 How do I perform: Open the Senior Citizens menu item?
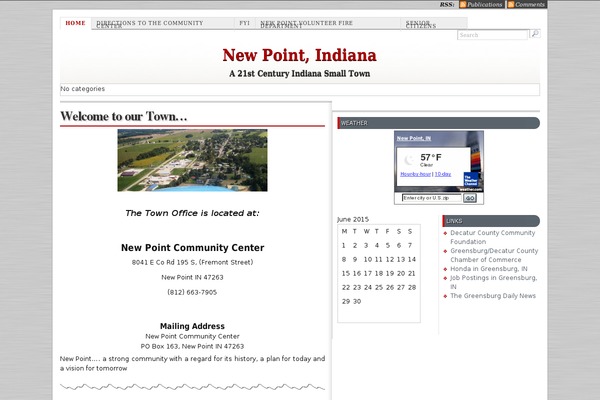(434, 23)
